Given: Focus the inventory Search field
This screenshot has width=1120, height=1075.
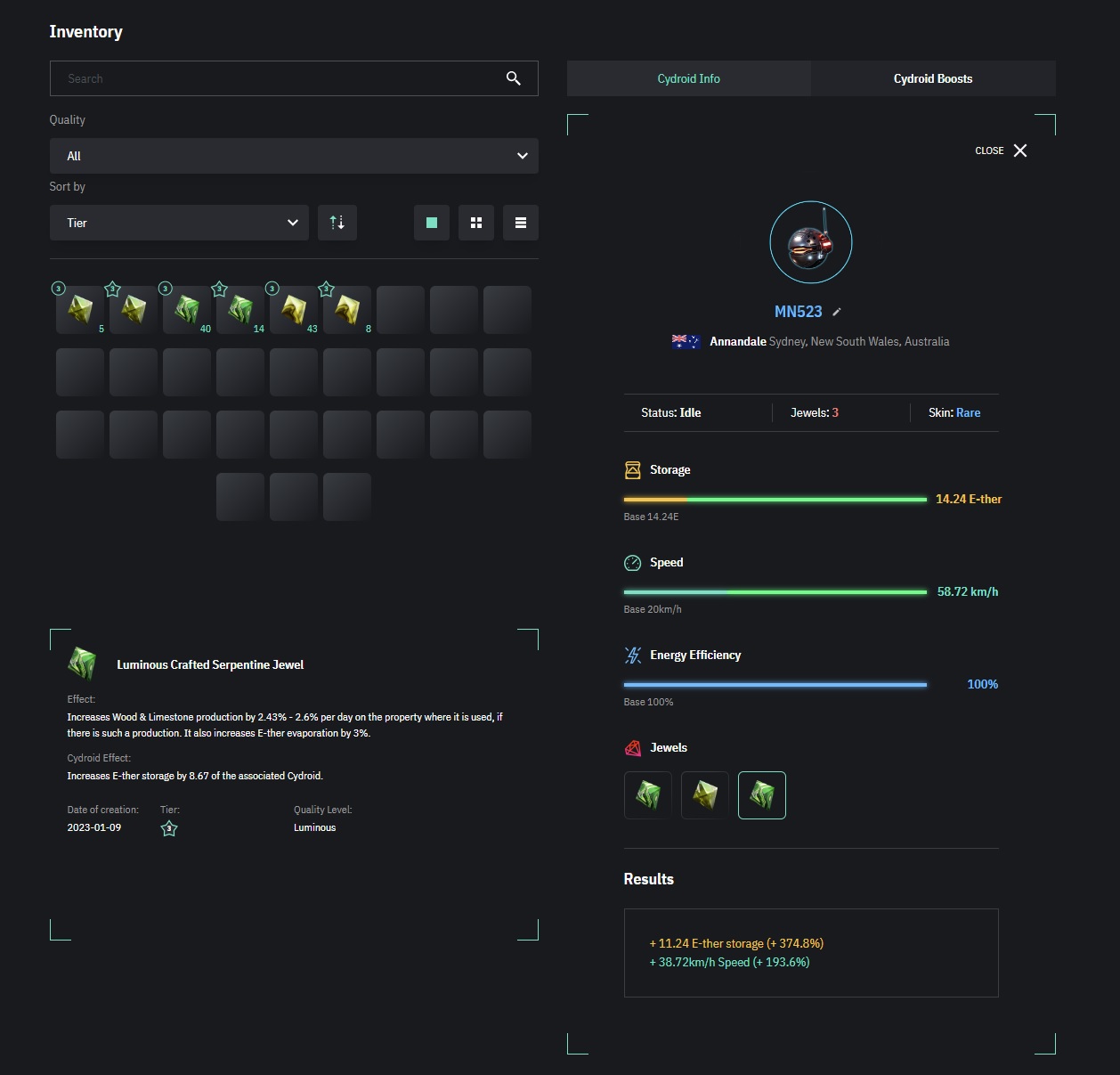Looking at the screenshot, I should [x=276, y=78].
